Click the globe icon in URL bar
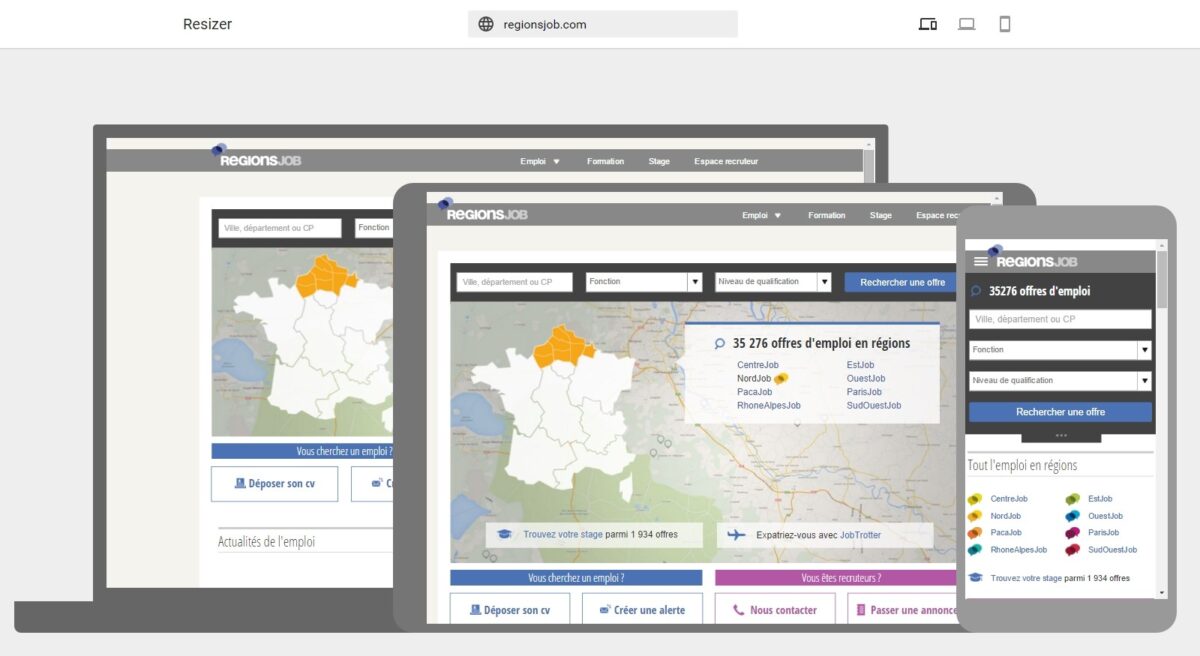 pos(486,24)
